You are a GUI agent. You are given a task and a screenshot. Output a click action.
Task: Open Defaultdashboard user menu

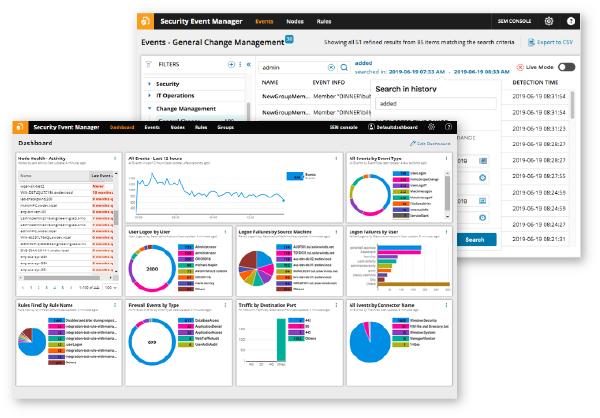(393, 127)
